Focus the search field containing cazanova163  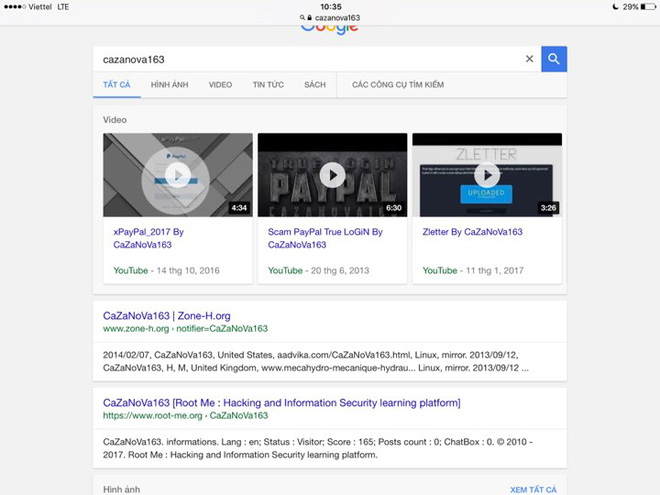click(309, 59)
